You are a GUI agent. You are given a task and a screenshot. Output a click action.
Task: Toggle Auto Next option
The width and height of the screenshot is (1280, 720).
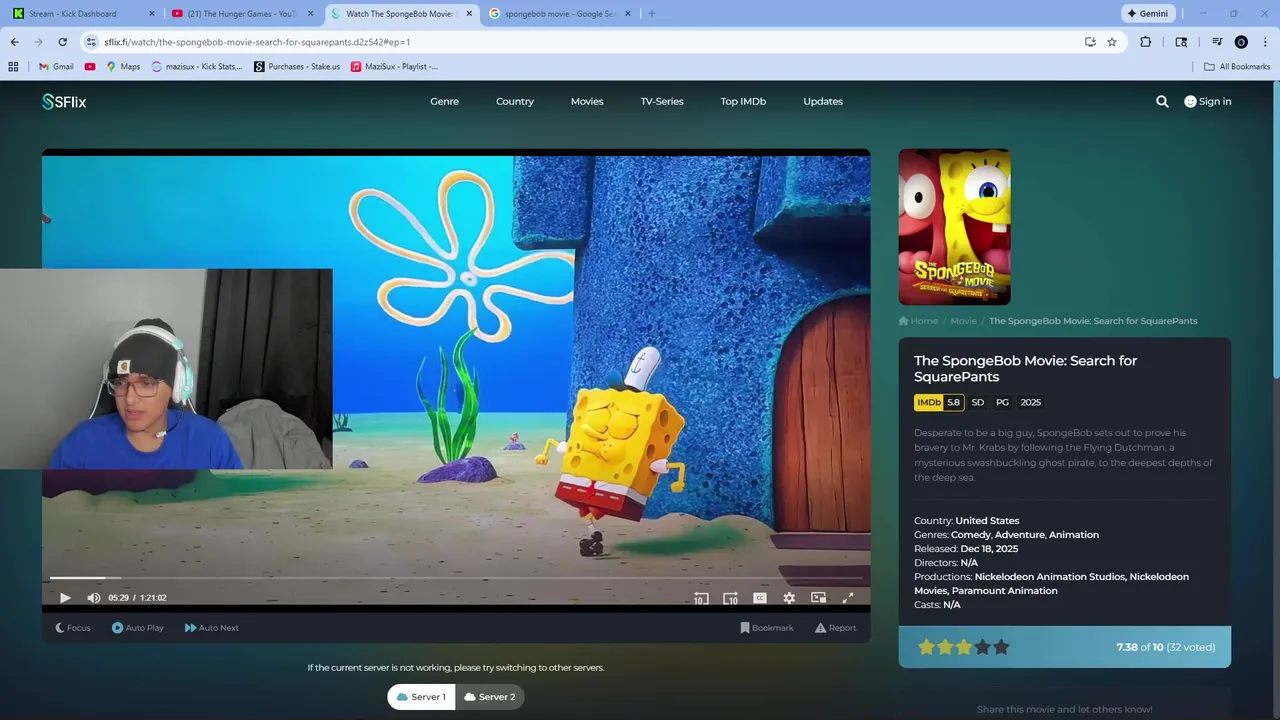tap(212, 628)
